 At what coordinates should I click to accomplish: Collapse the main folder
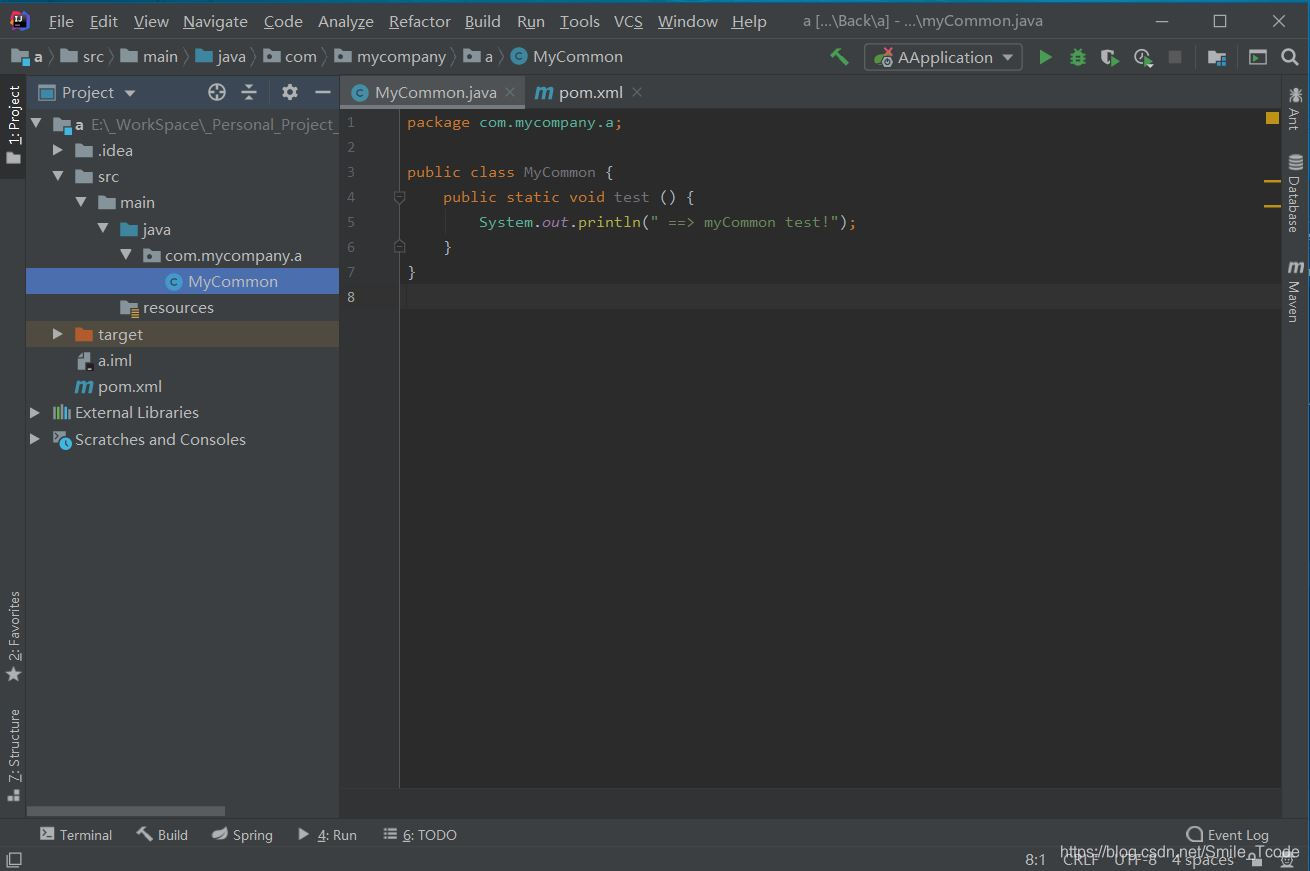tap(81, 202)
